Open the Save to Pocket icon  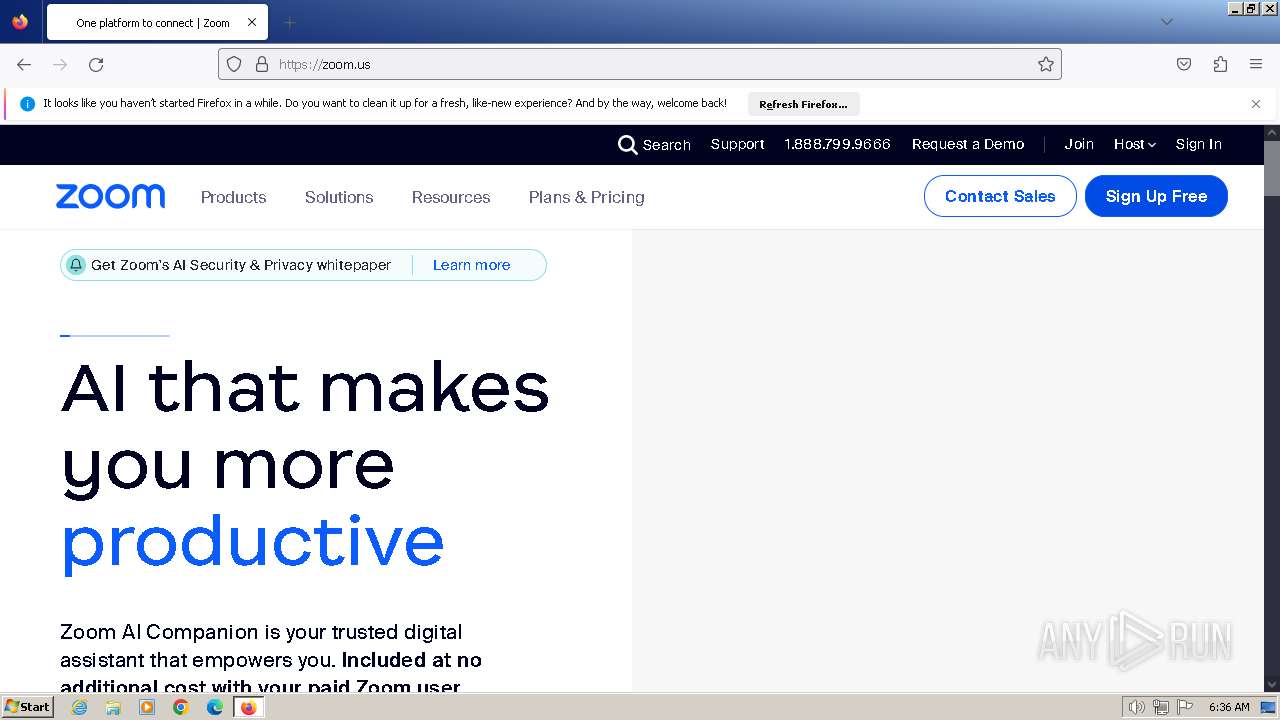1184,64
